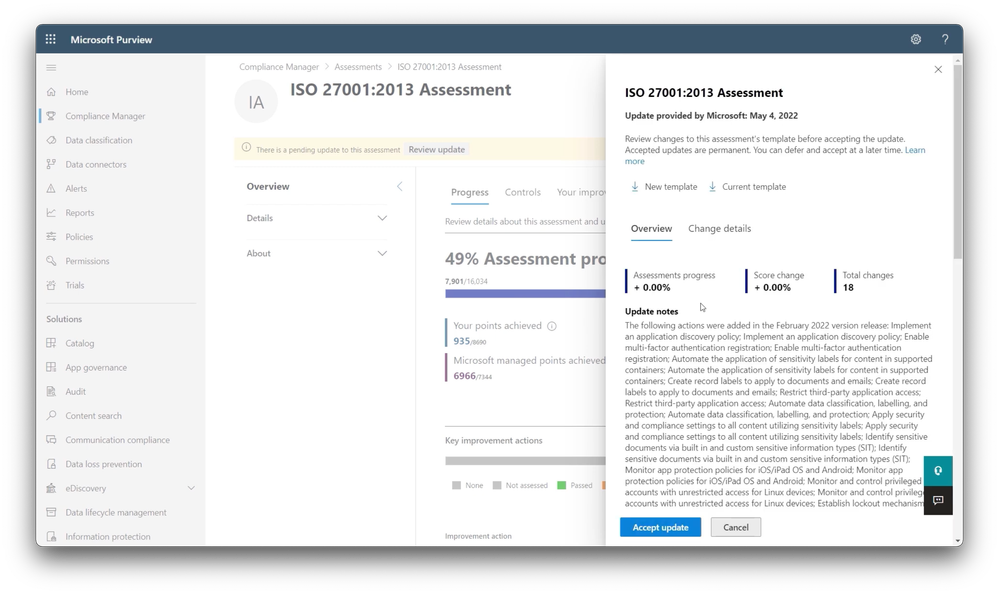Switch to the Progress tab
999x594 pixels.
(x=470, y=192)
